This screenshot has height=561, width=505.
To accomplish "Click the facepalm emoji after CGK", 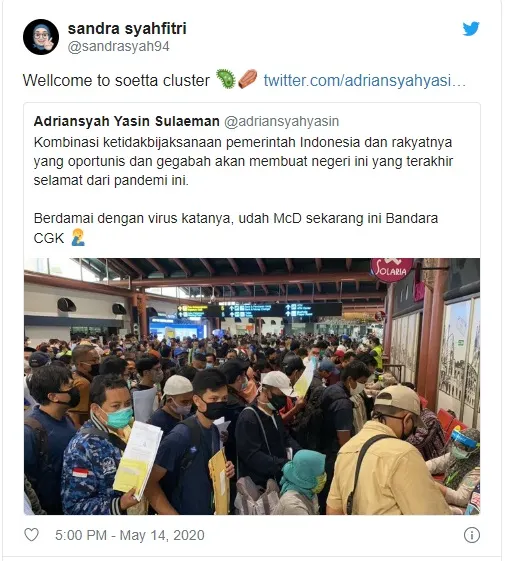I will (78, 238).
